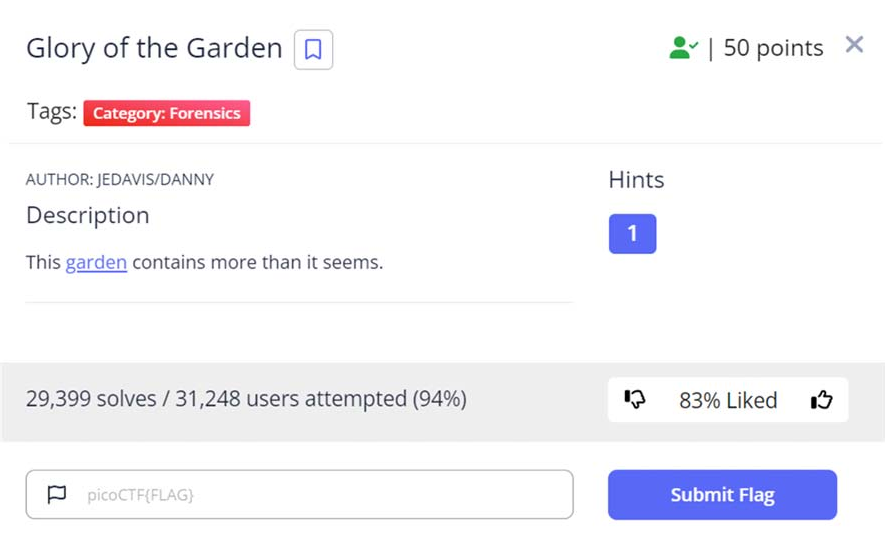Viewport: 885px width, 549px height.
Task: Open the garden file link
Action: click(96, 263)
